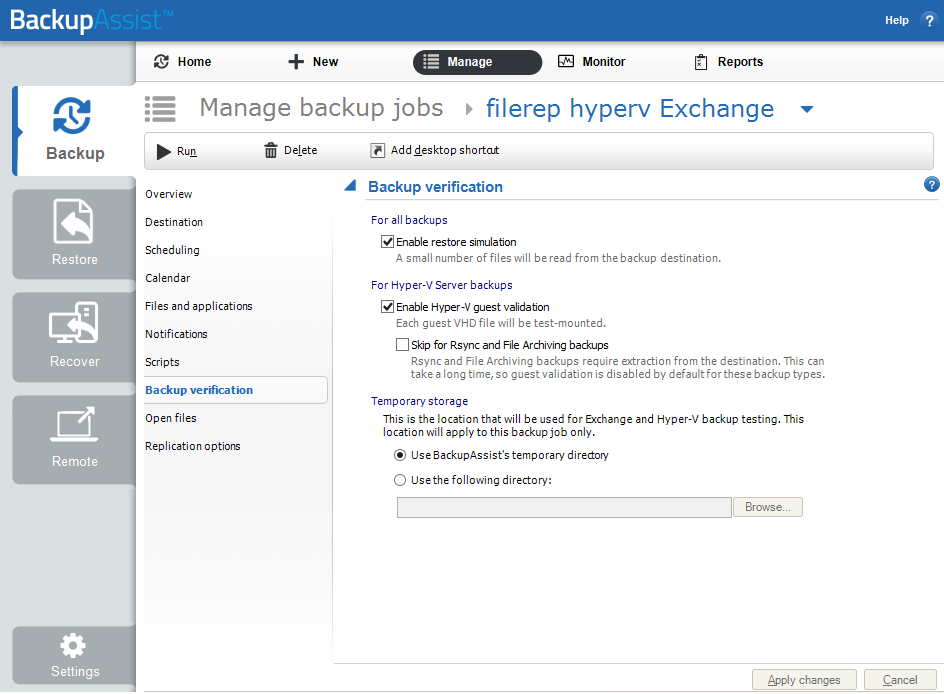
Task: Click the question mark Help icon in the header
Action: (x=929, y=20)
